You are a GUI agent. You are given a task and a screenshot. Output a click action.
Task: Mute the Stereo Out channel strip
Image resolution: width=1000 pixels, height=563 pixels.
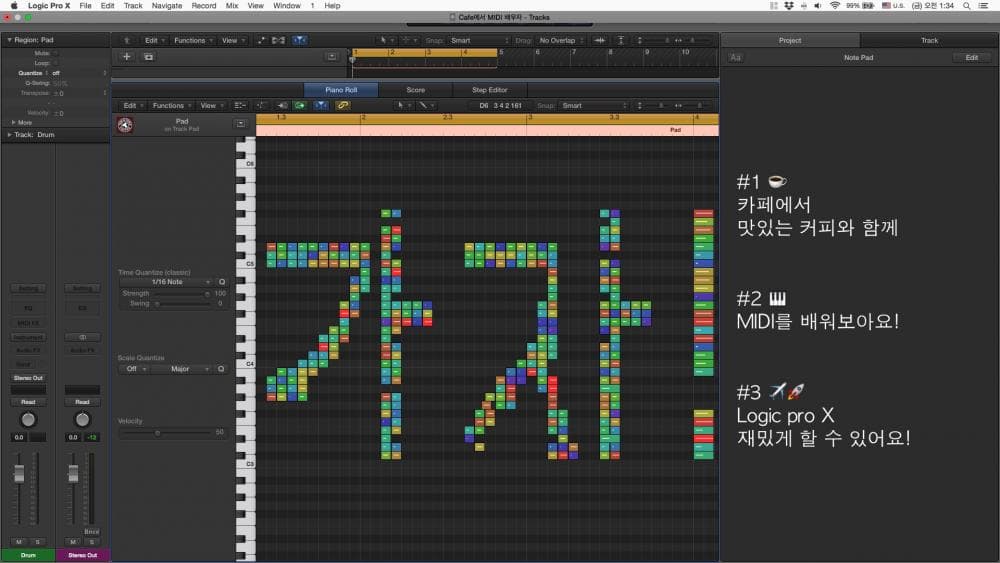click(x=73, y=542)
